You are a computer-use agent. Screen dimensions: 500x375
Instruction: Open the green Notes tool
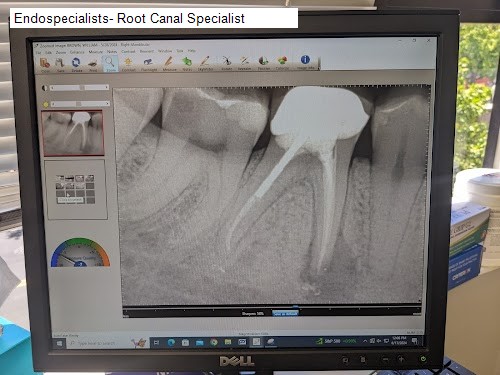(x=187, y=64)
